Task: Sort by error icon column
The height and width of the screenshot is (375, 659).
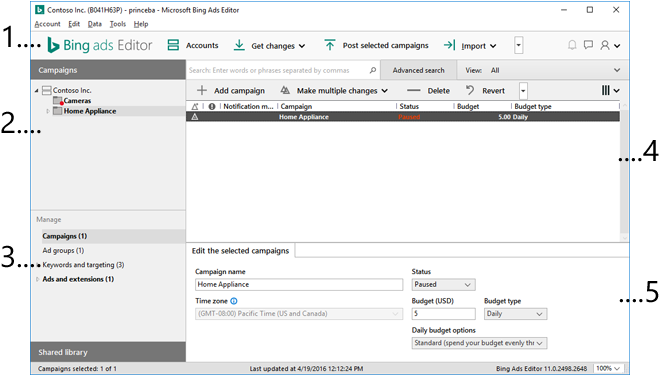Action: 212,106
